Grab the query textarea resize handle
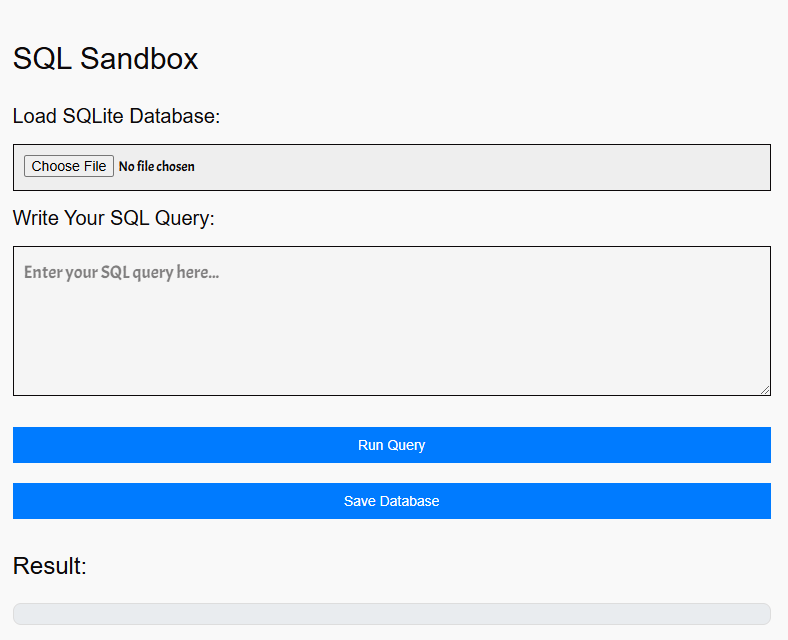This screenshot has height=640, width=788. pyautogui.click(x=765, y=390)
